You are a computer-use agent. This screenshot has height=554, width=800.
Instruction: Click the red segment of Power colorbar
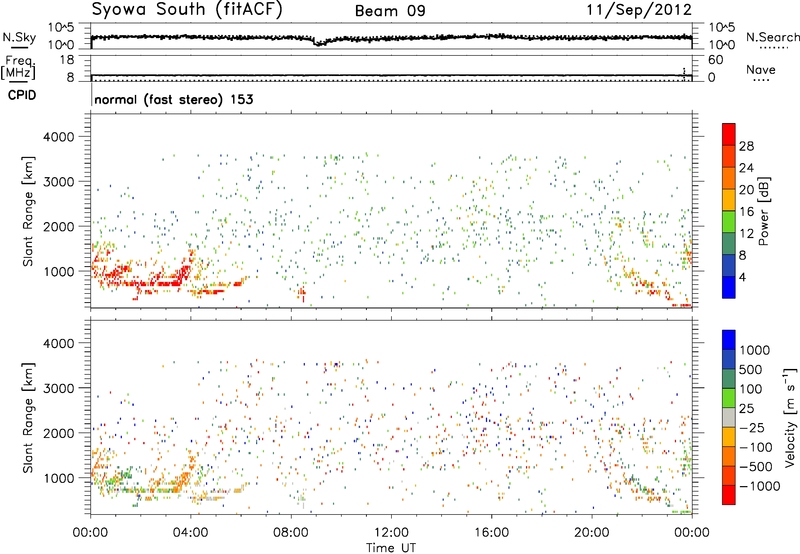(729, 134)
